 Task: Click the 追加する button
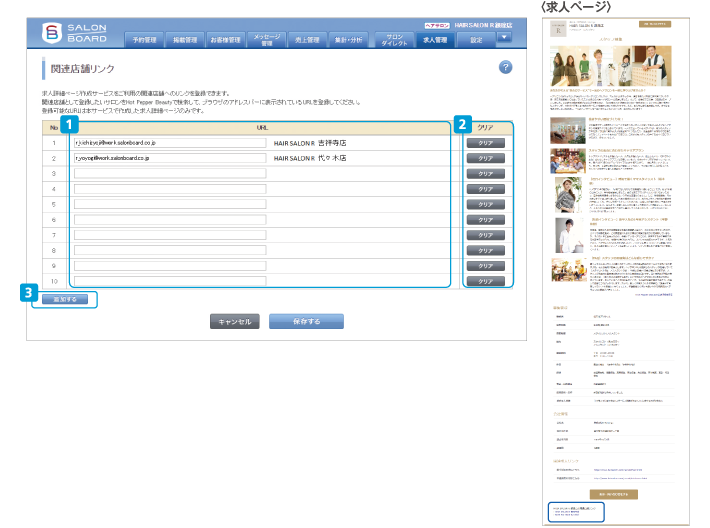coord(64,299)
